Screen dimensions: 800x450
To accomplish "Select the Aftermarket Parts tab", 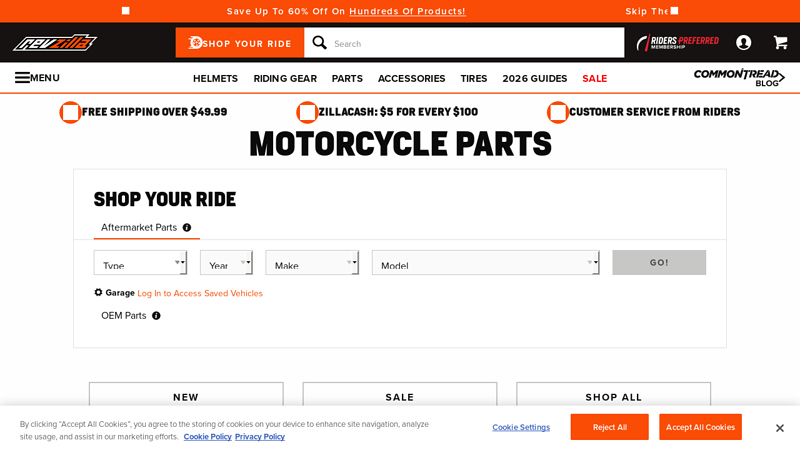I will [x=146, y=228].
